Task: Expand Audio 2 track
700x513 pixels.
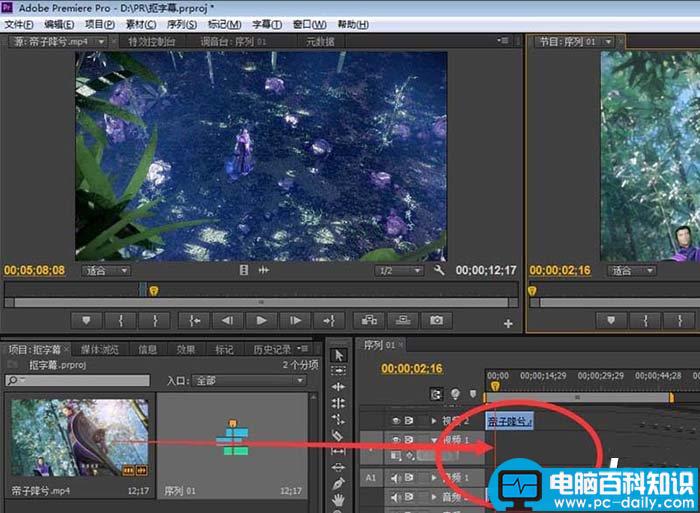Action: tap(433, 497)
